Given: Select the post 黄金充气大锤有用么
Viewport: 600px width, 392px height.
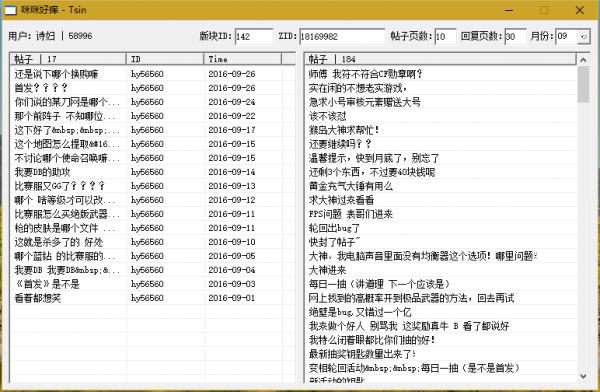Looking at the screenshot, I should (351, 186).
